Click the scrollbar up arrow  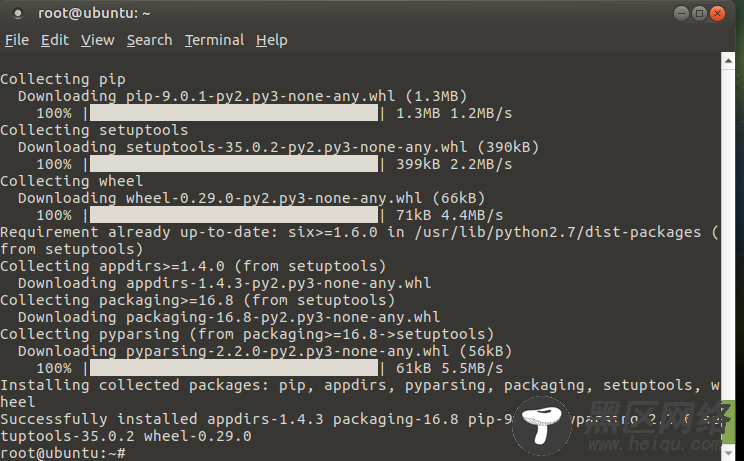tap(728, 61)
